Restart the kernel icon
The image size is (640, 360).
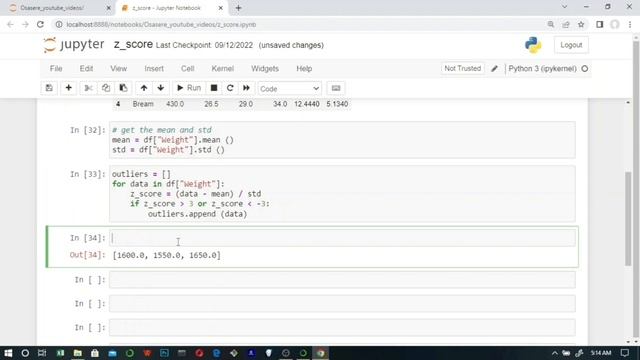230,88
